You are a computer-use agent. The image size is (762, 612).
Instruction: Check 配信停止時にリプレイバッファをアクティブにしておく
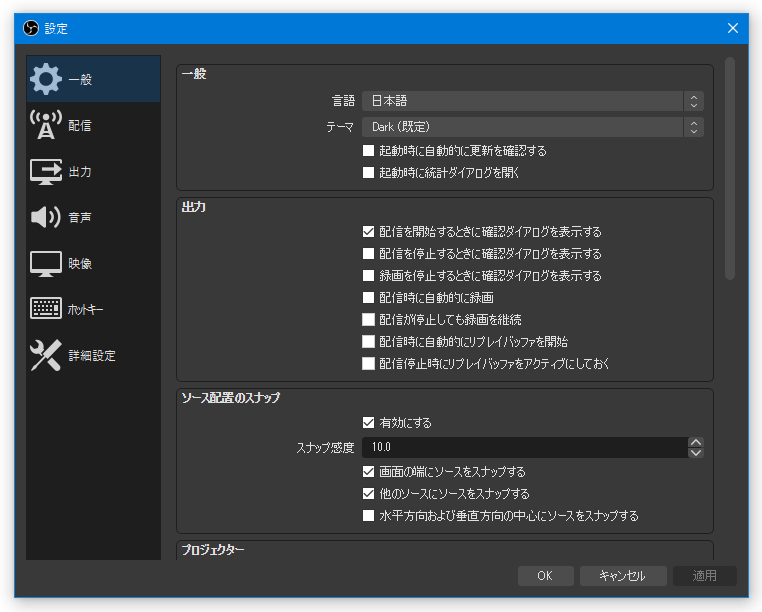point(368,364)
